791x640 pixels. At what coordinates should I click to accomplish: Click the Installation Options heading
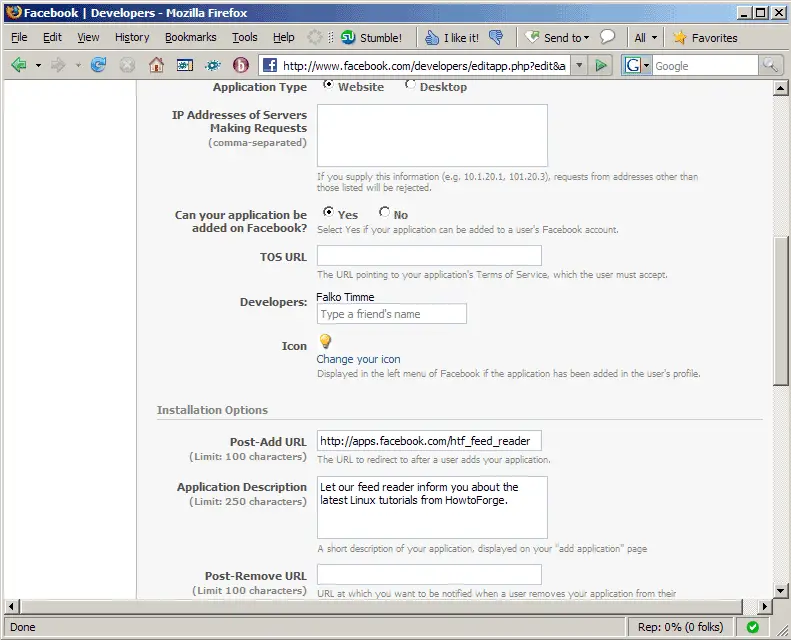pos(212,410)
